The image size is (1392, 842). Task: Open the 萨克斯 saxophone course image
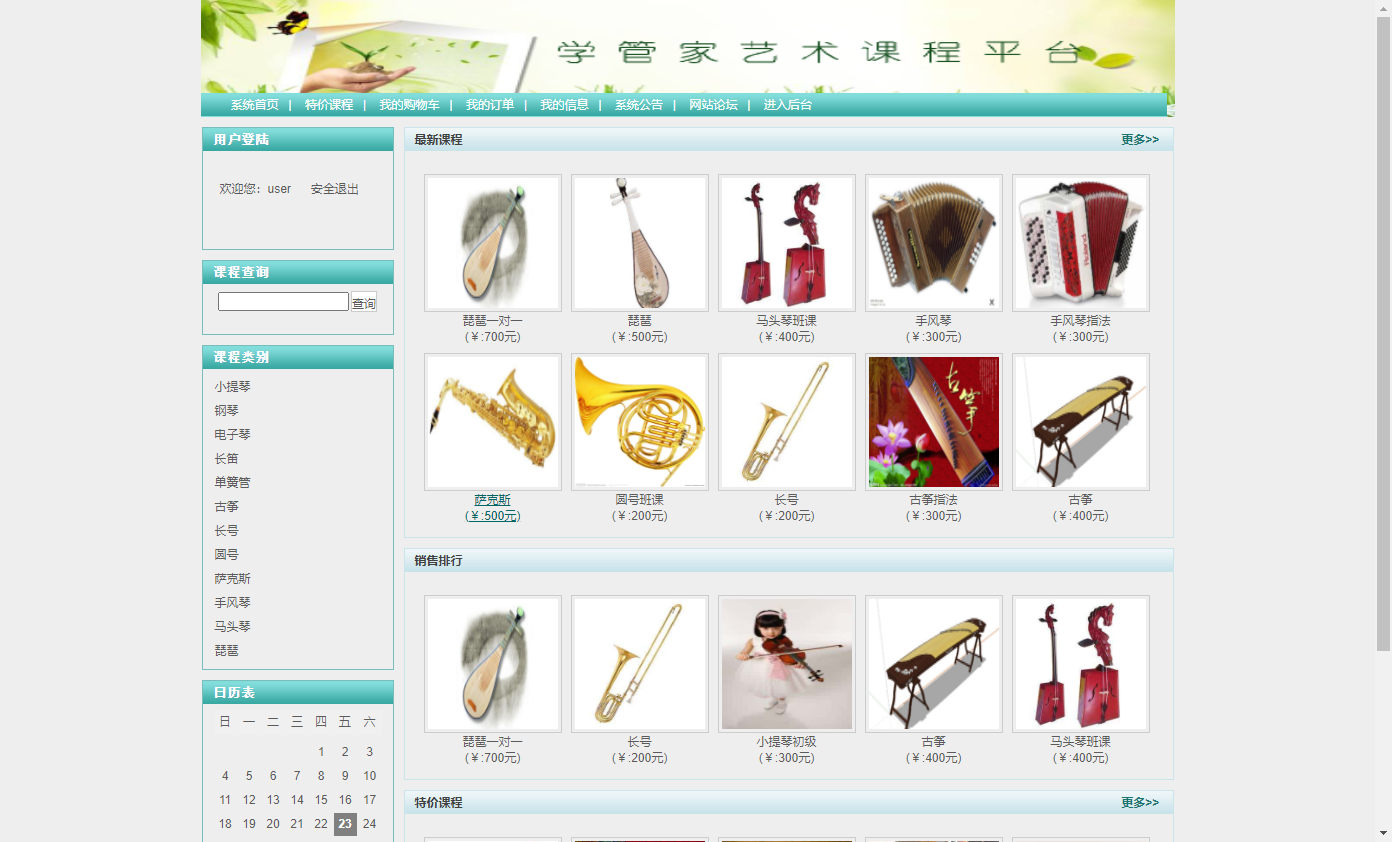pos(492,422)
